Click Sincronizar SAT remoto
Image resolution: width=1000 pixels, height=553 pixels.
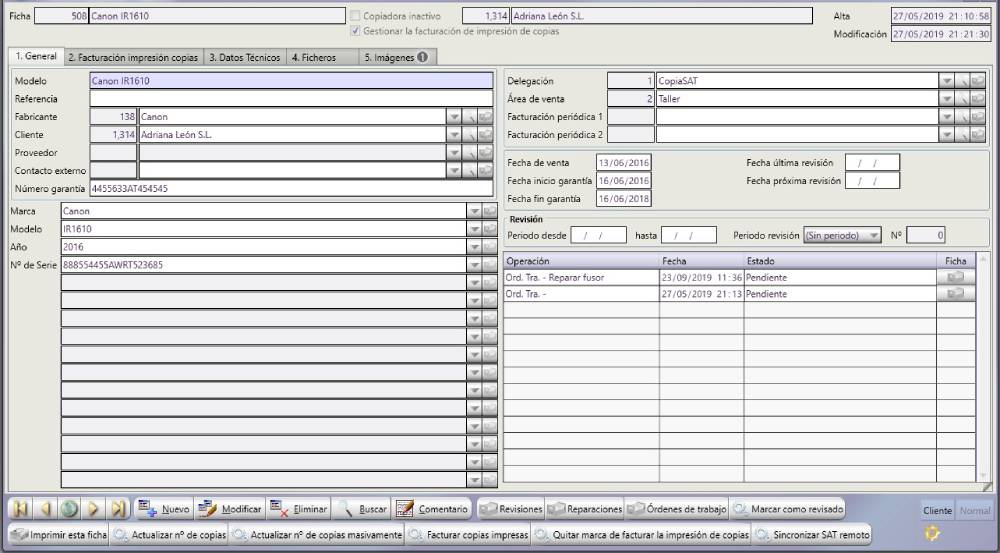[811, 535]
